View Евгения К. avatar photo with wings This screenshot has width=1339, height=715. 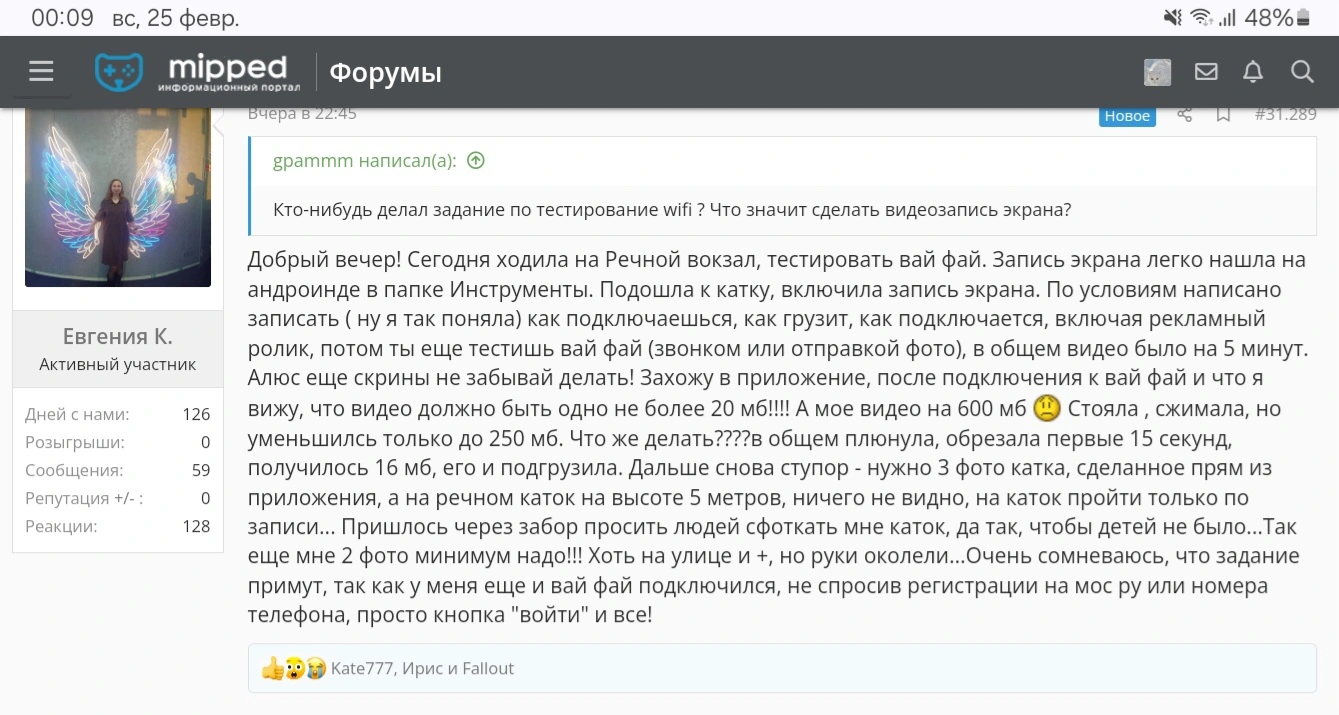coord(118,197)
